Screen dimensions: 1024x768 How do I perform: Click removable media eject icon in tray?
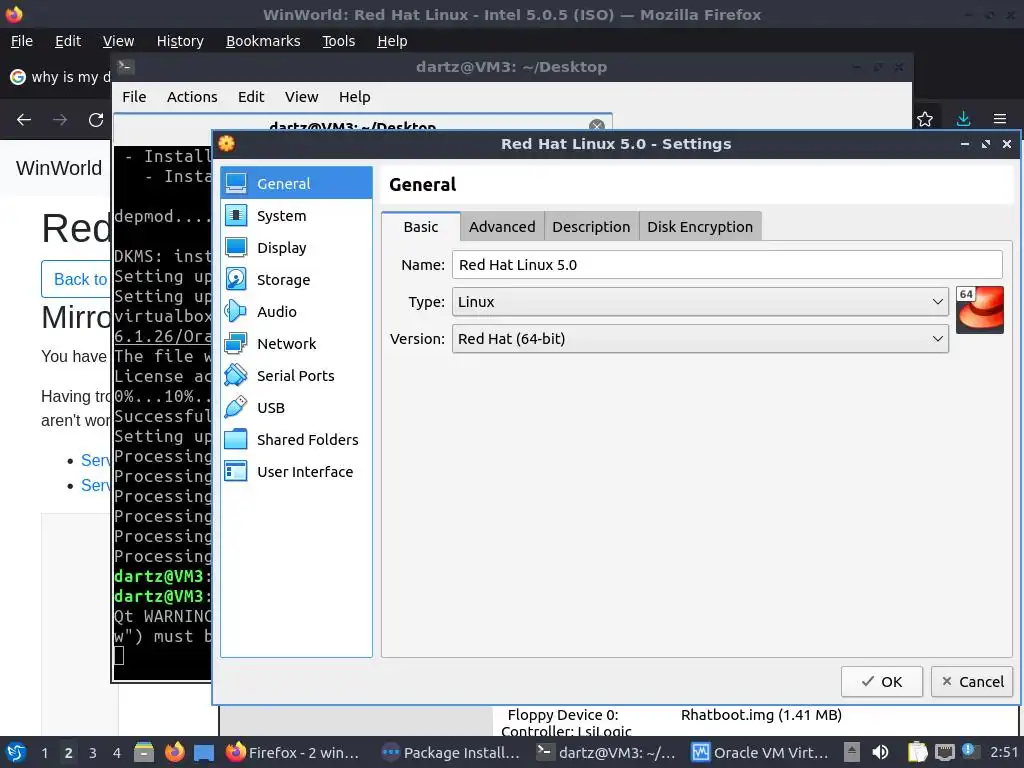coord(852,752)
